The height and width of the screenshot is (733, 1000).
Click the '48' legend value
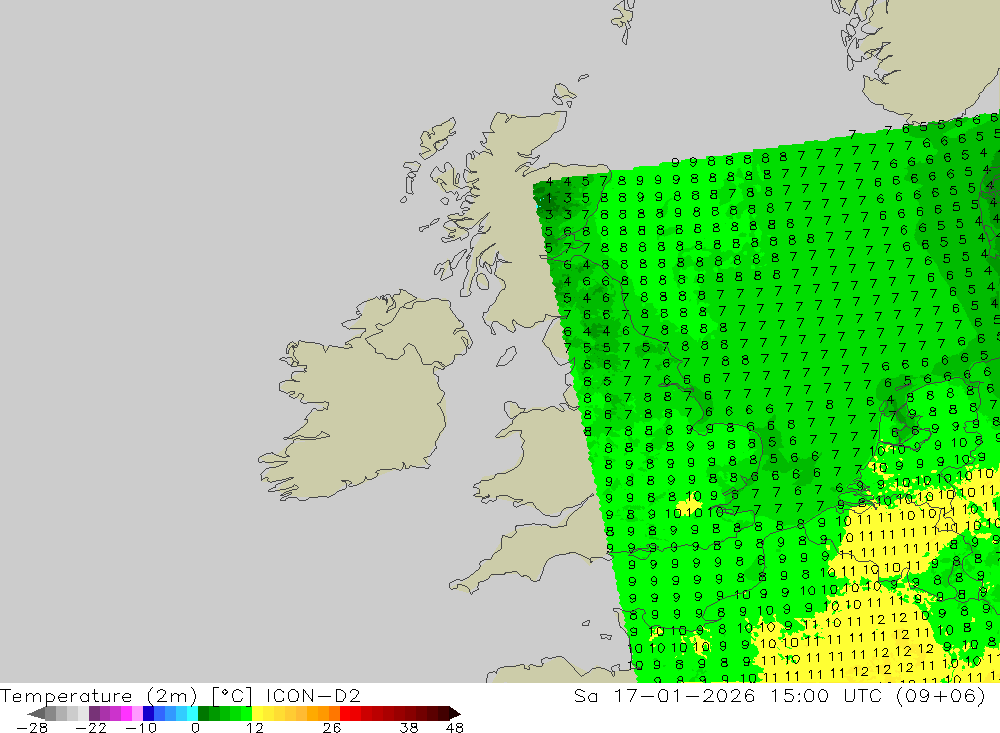click(x=455, y=728)
